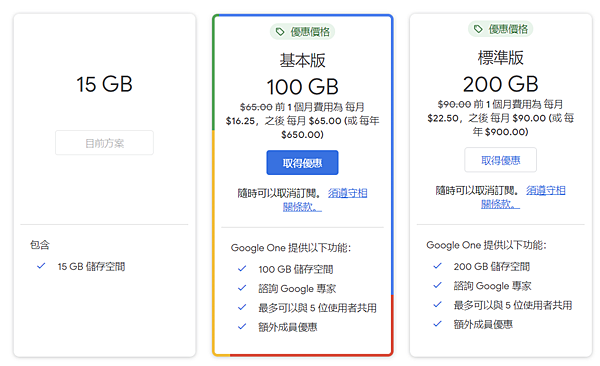This screenshot has width=600, height=366.
Task: Open the terms link in the 標準版 card
Action: coord(523,197)
